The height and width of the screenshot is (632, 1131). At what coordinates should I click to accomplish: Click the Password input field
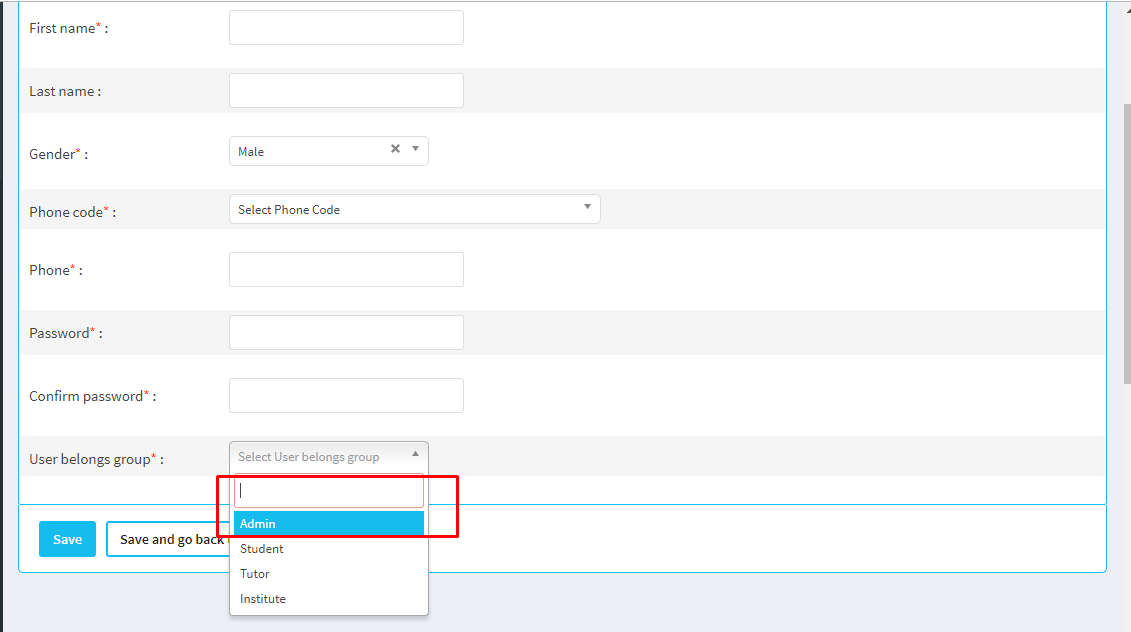pos(346,333)
